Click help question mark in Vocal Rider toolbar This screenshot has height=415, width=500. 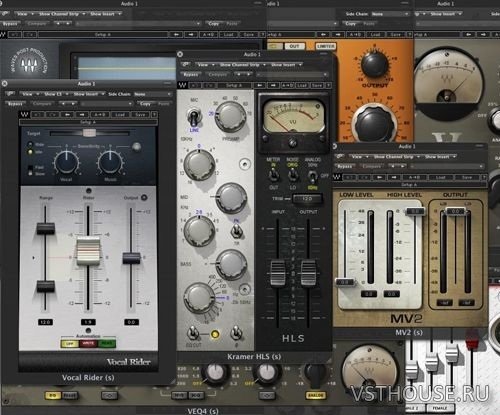[x=154, y=115]
